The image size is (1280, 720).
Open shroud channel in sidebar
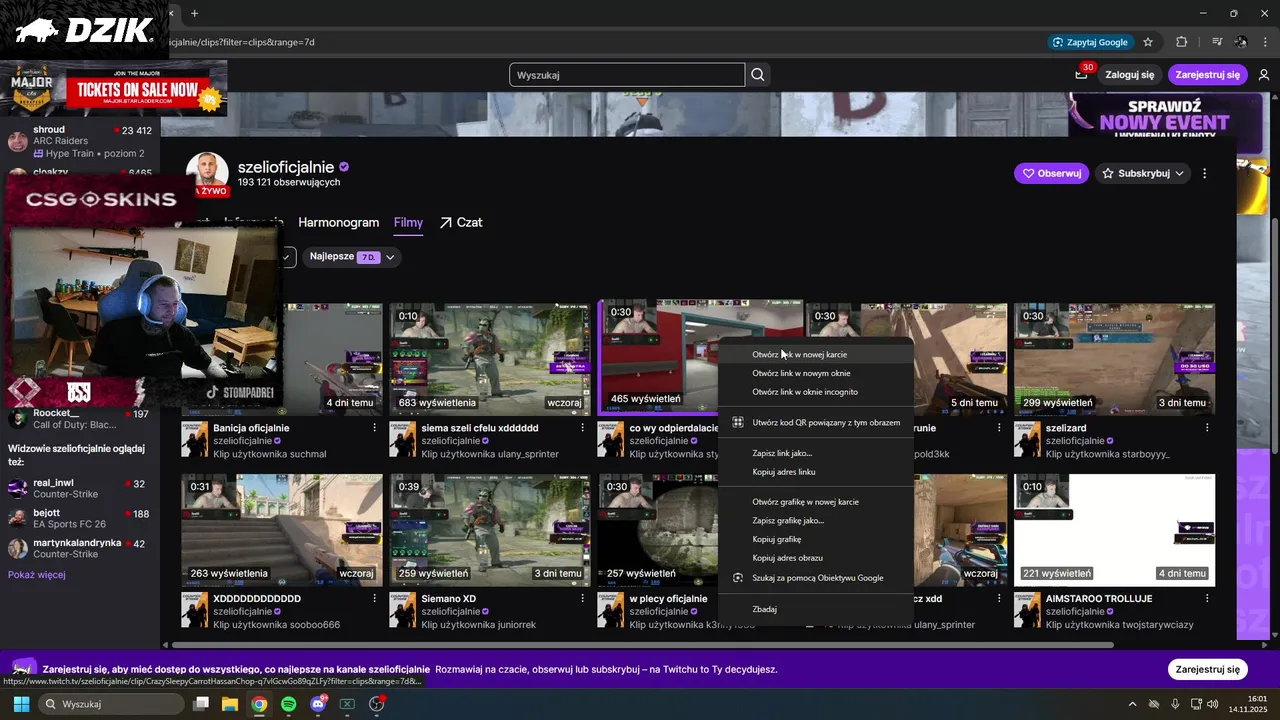pyautogui.click(x=80, y=141)
